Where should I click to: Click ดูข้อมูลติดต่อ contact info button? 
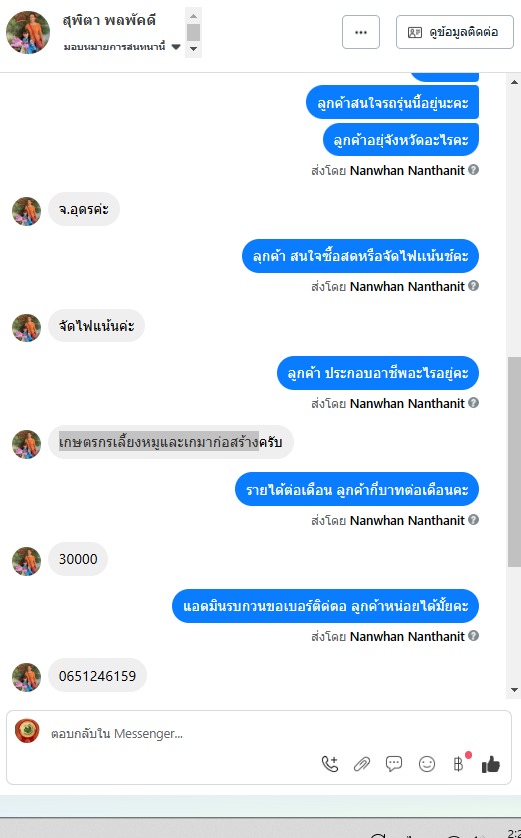(455, 32)
